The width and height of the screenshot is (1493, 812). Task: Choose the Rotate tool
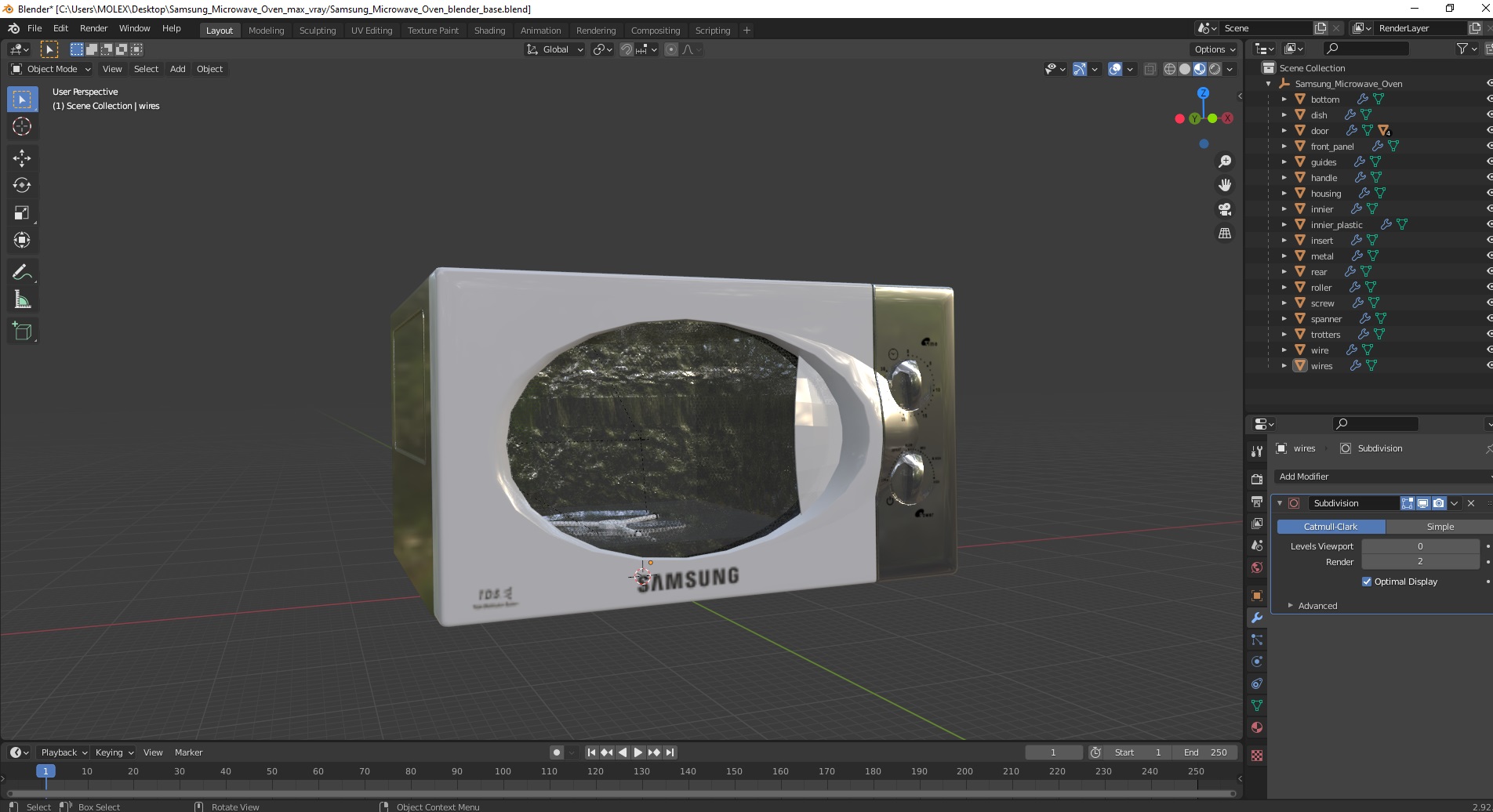tap(22, 185)
